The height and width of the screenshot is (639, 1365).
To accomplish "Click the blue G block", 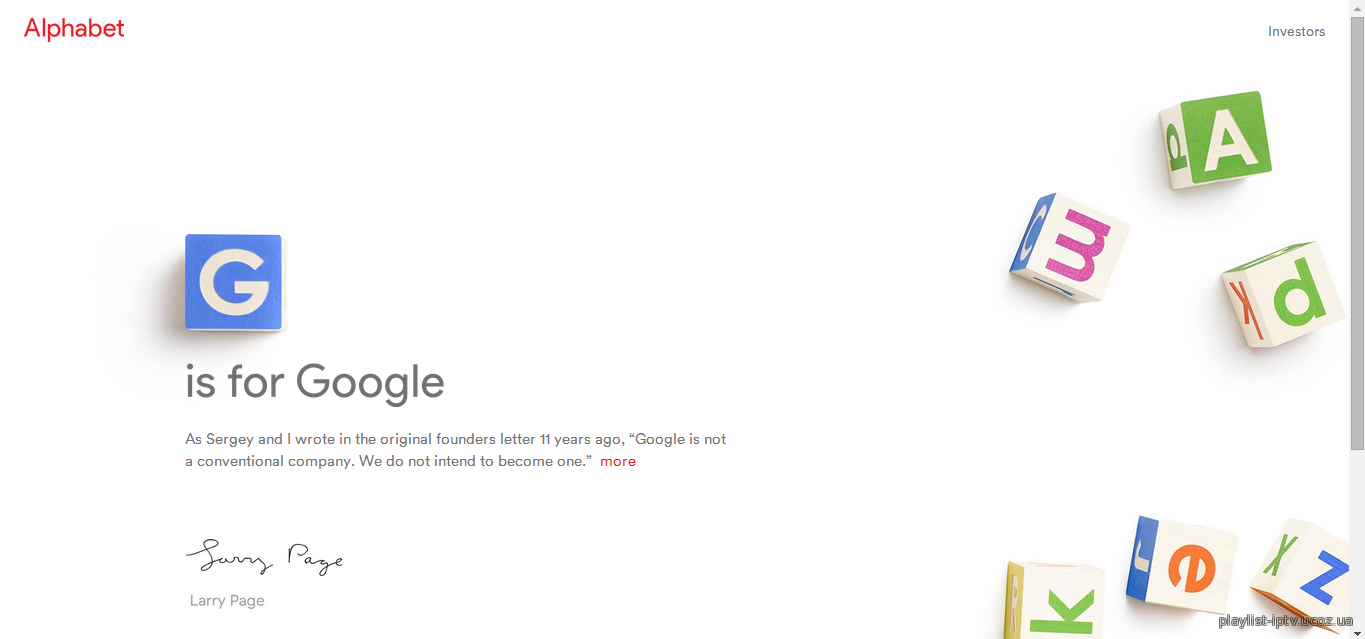I will (x=233, y=282).
